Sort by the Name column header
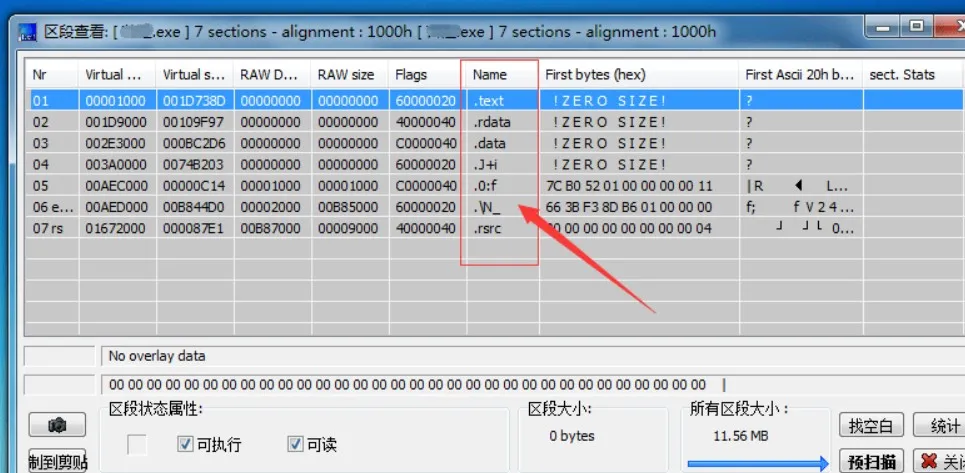Viewport: 965px width, 473px height. point(499,75)
